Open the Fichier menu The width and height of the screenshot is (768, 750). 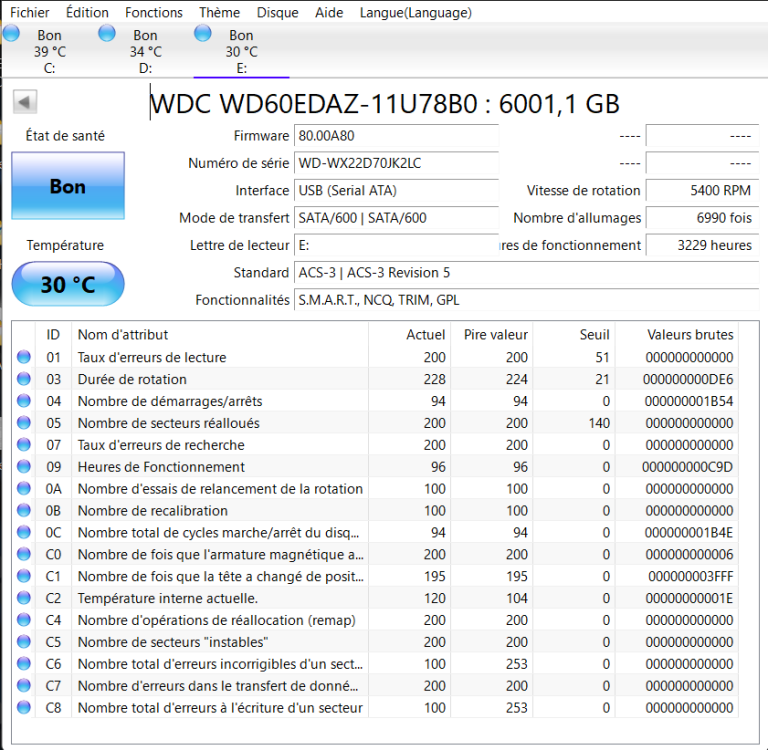coord(29,12)
